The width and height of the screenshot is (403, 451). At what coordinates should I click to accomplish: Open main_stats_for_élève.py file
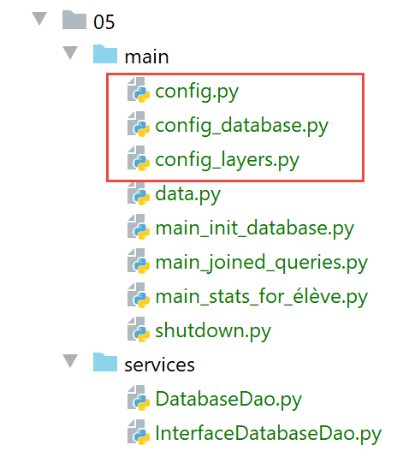261,297
